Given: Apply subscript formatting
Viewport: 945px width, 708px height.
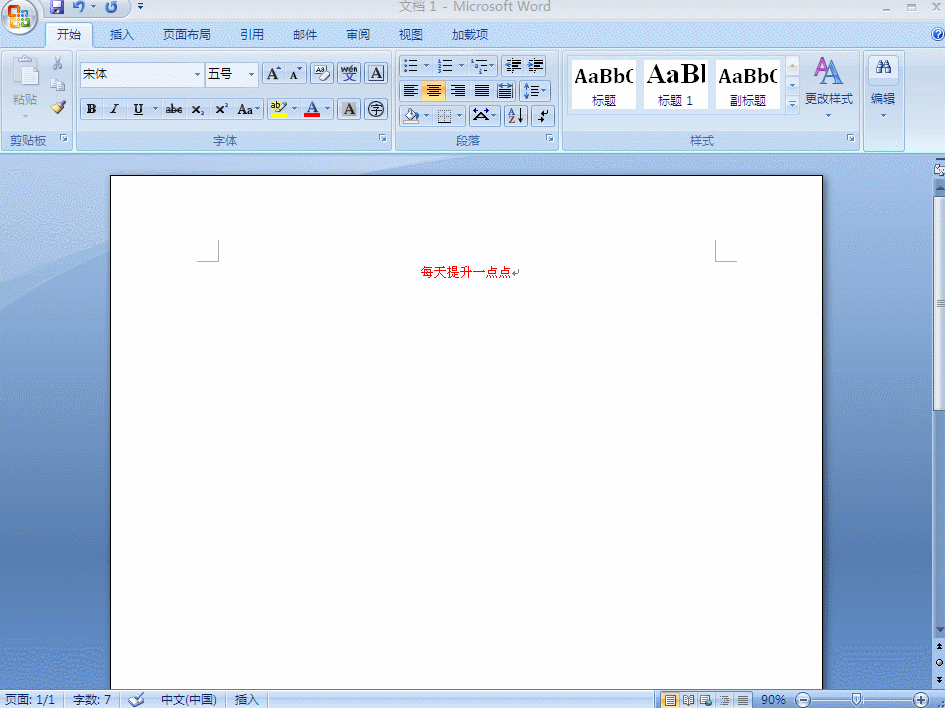Looking at the screenshot, I should (x=198, y=109).
